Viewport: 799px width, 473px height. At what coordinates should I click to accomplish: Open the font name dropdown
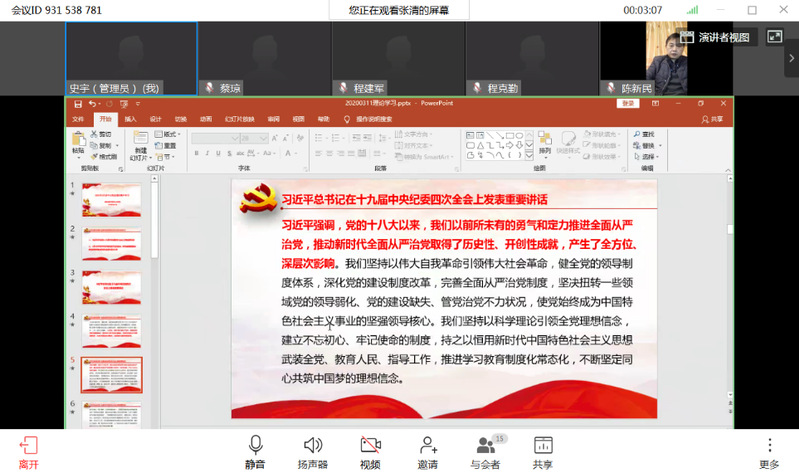point(234,138)
